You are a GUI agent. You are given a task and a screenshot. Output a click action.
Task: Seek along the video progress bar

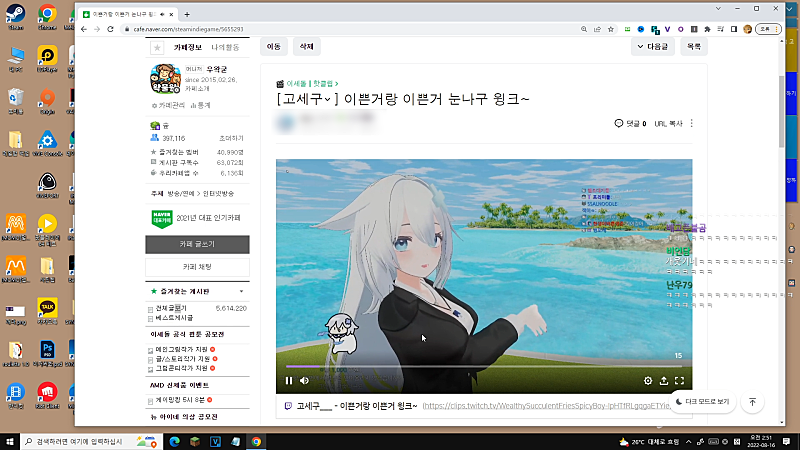click(484, 366)
